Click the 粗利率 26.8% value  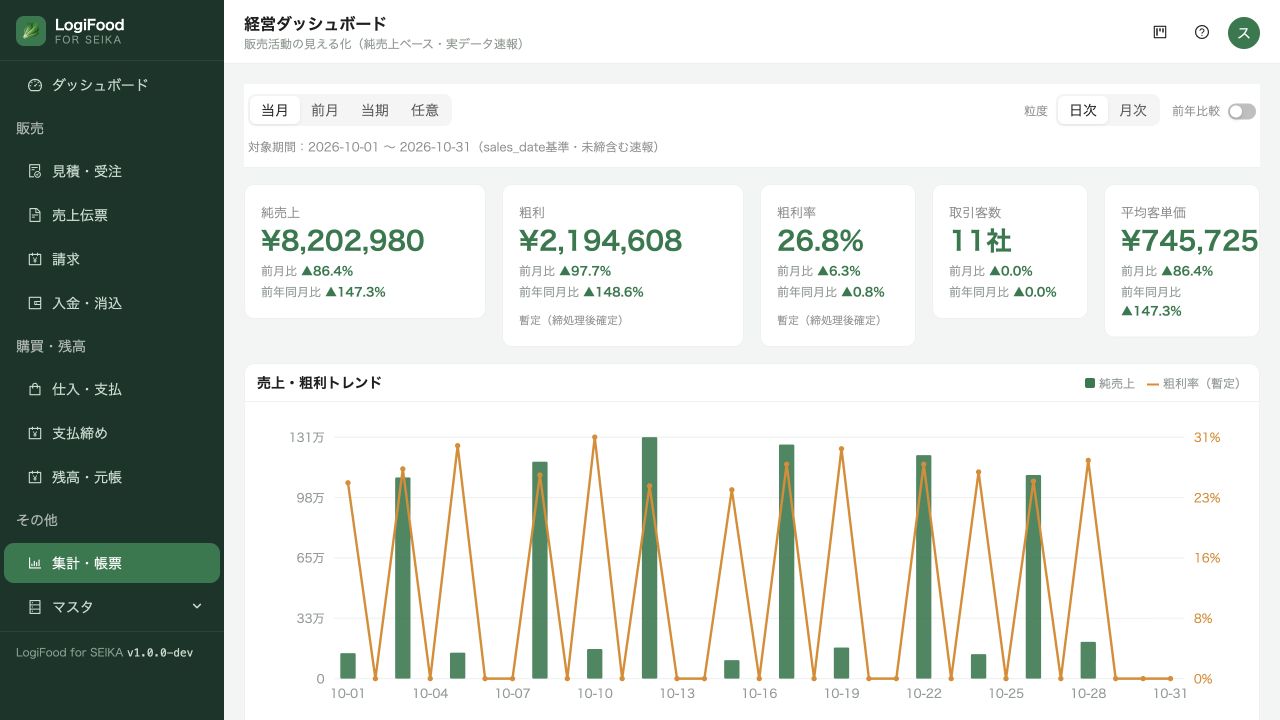tap(820, 241)
